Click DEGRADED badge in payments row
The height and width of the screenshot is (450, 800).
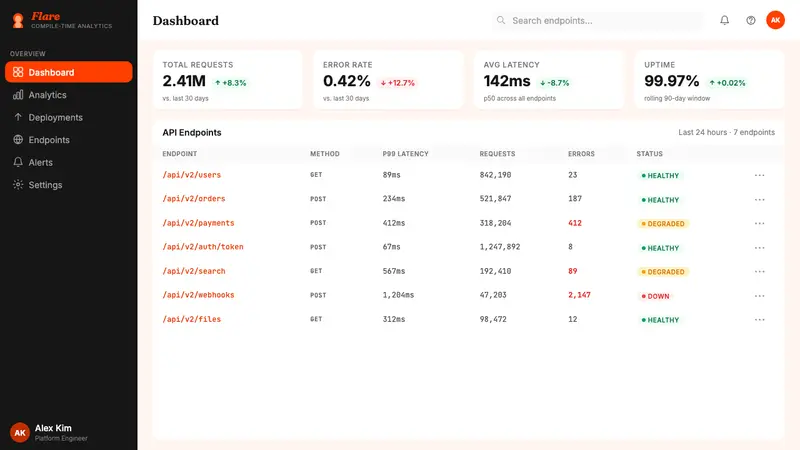[x=663, y=223]
